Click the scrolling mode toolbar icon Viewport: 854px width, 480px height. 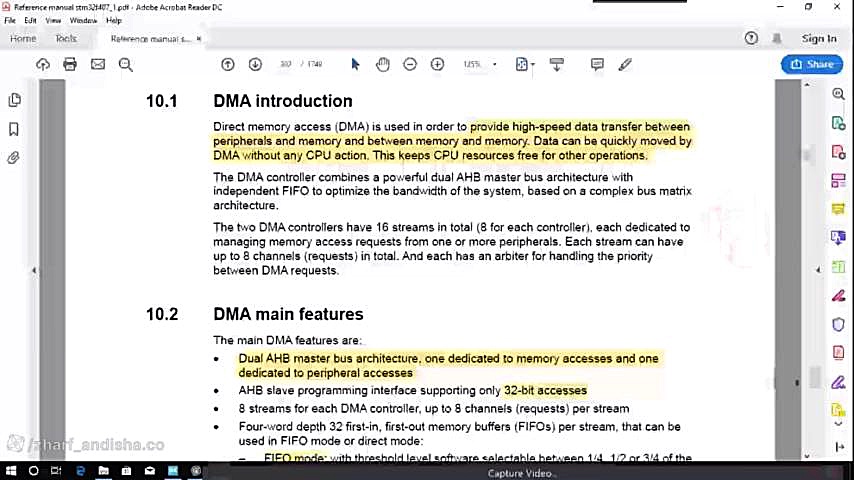point(557,64)
